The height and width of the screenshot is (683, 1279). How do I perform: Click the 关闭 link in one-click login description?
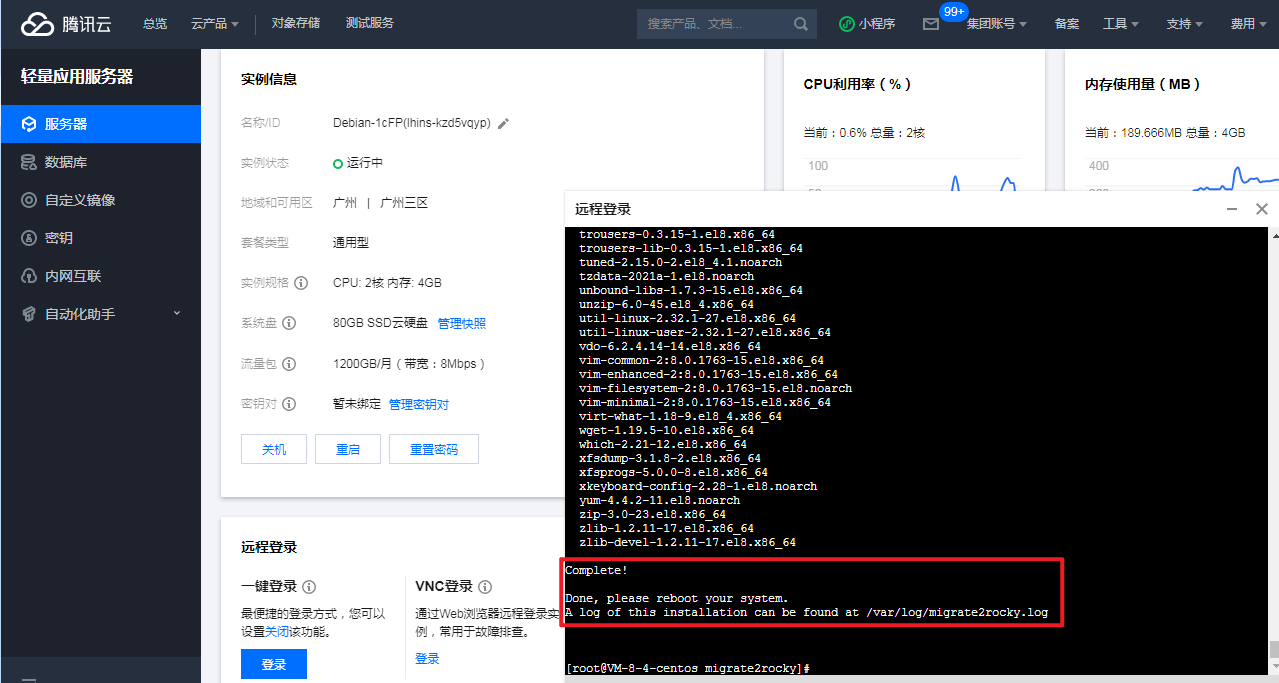pos(277,632)
